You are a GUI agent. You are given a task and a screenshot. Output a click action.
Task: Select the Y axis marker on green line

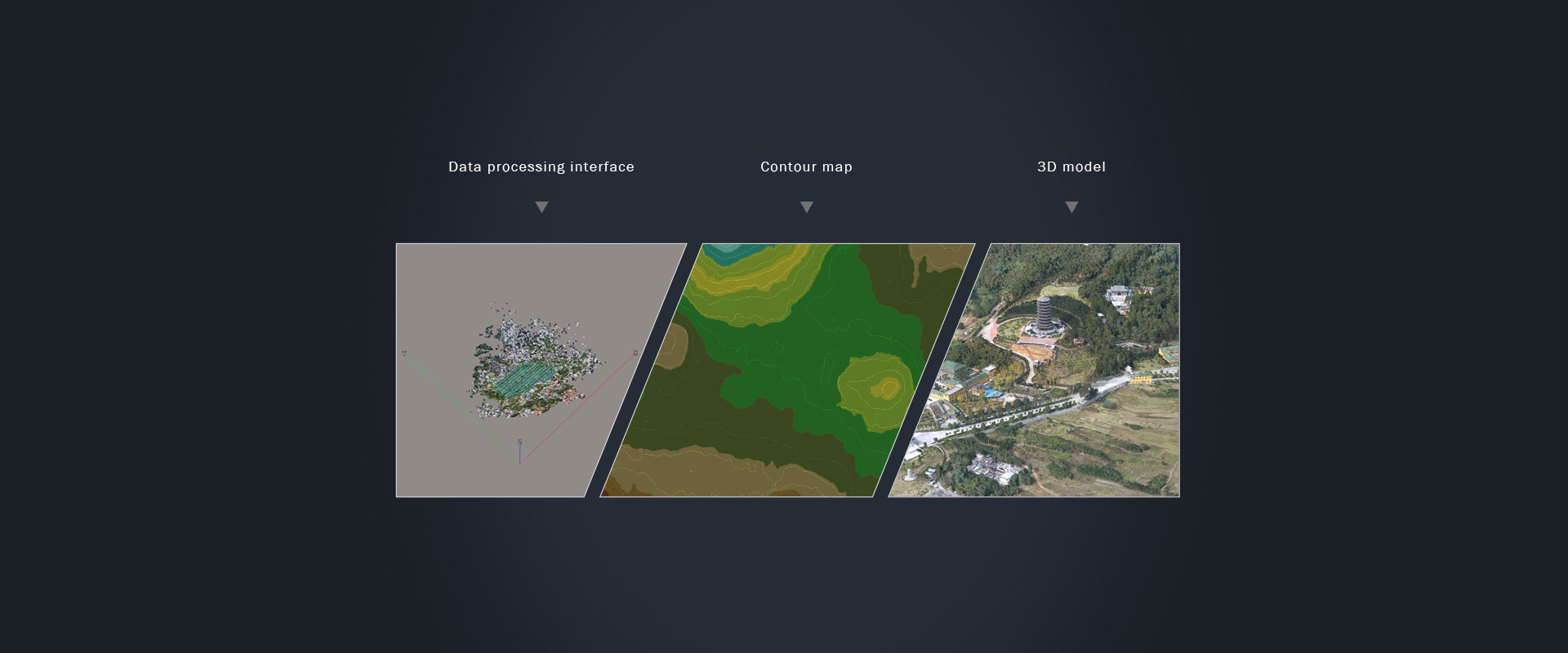(404, 353)
